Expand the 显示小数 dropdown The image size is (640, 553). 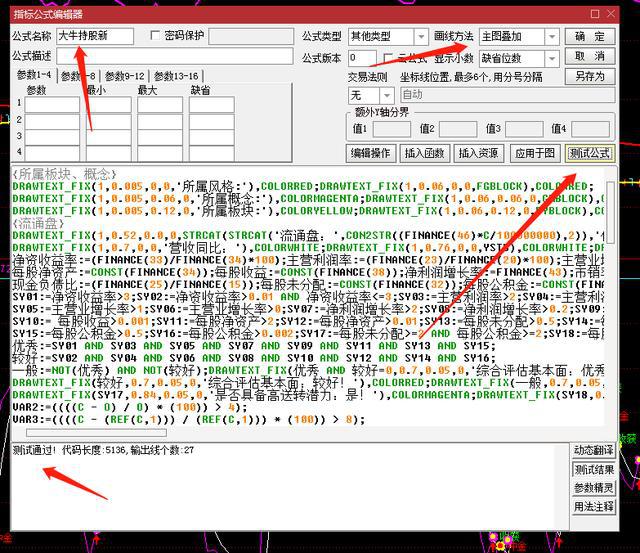552,59
